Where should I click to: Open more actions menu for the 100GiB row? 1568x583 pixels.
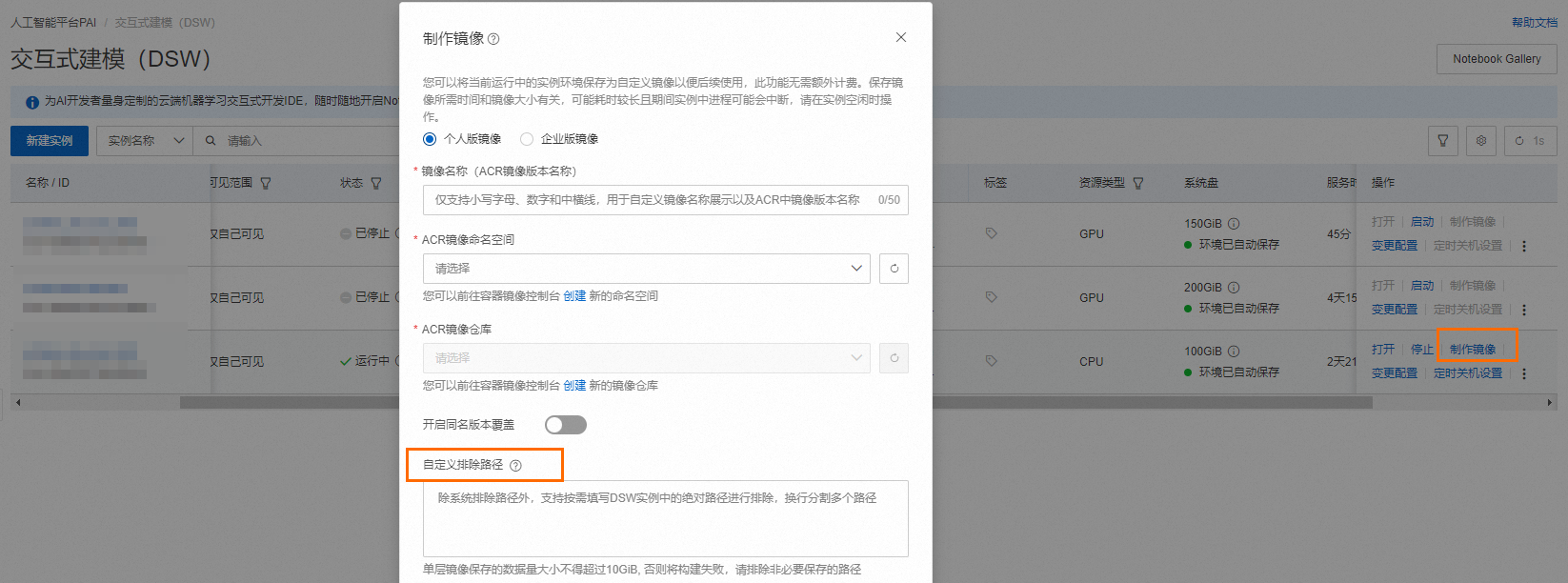1524,373
